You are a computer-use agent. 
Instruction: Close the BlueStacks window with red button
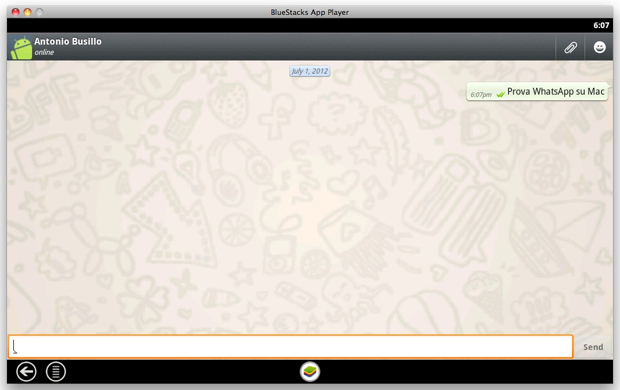(15, 12)
